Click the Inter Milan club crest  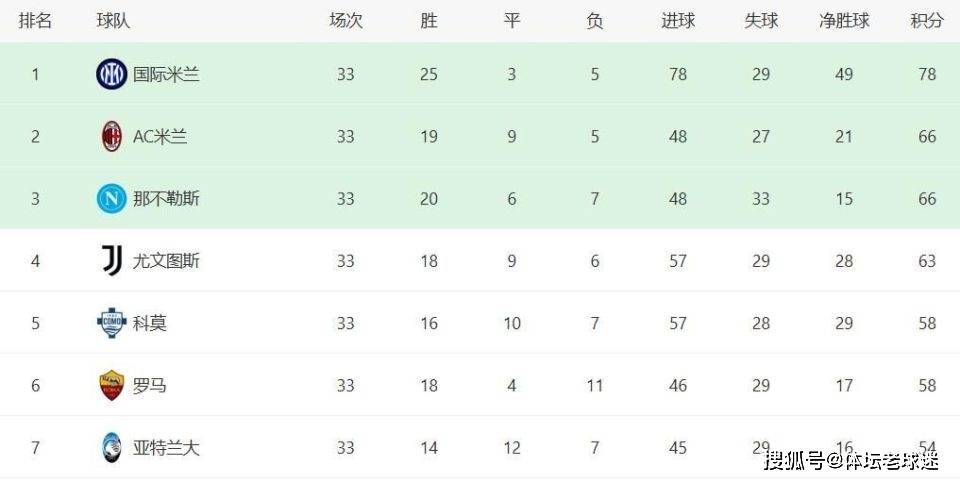click(111, 74)
